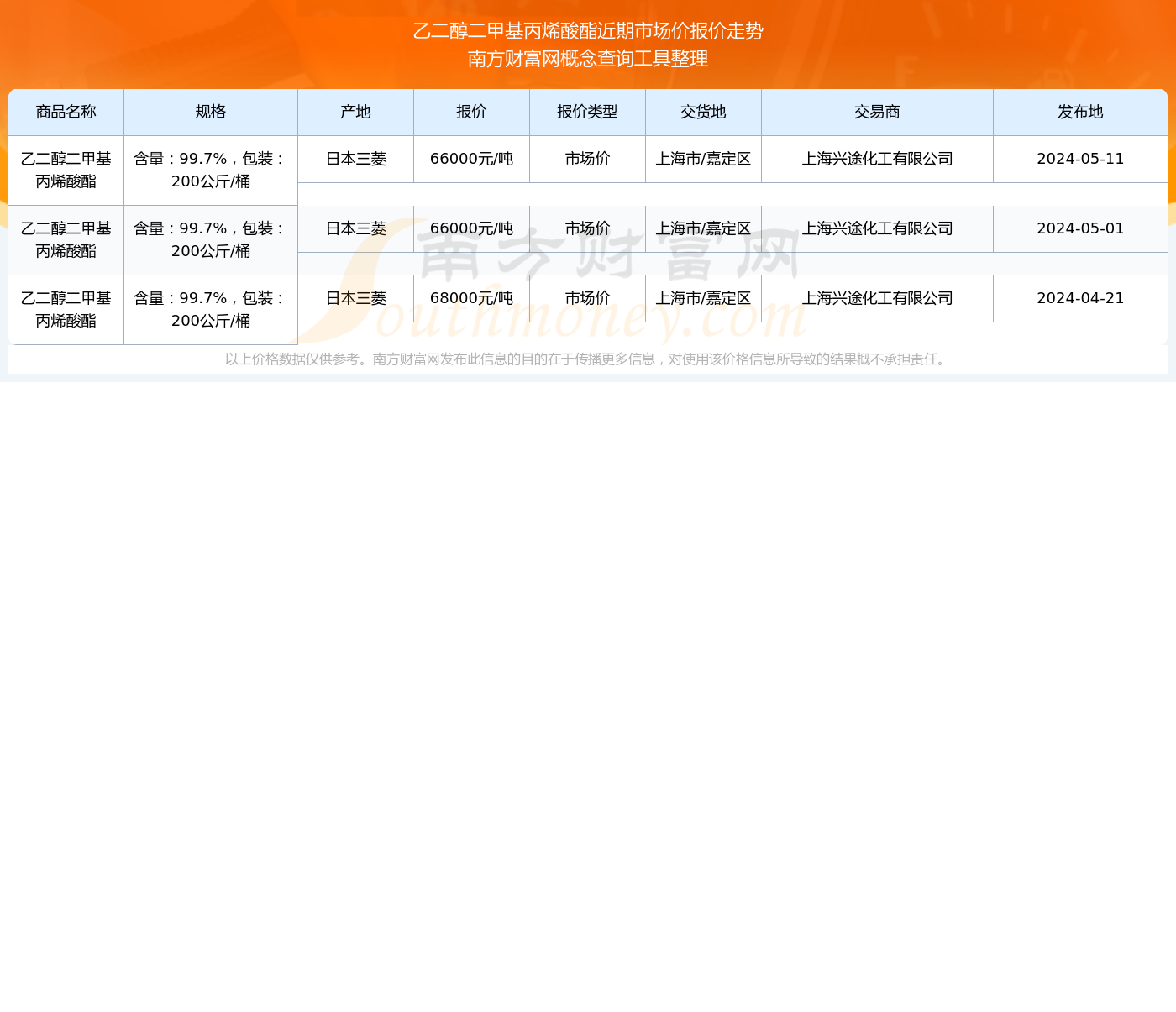
Task: Click the 2024-05-01 date cell
Action: coord(1080,228)
